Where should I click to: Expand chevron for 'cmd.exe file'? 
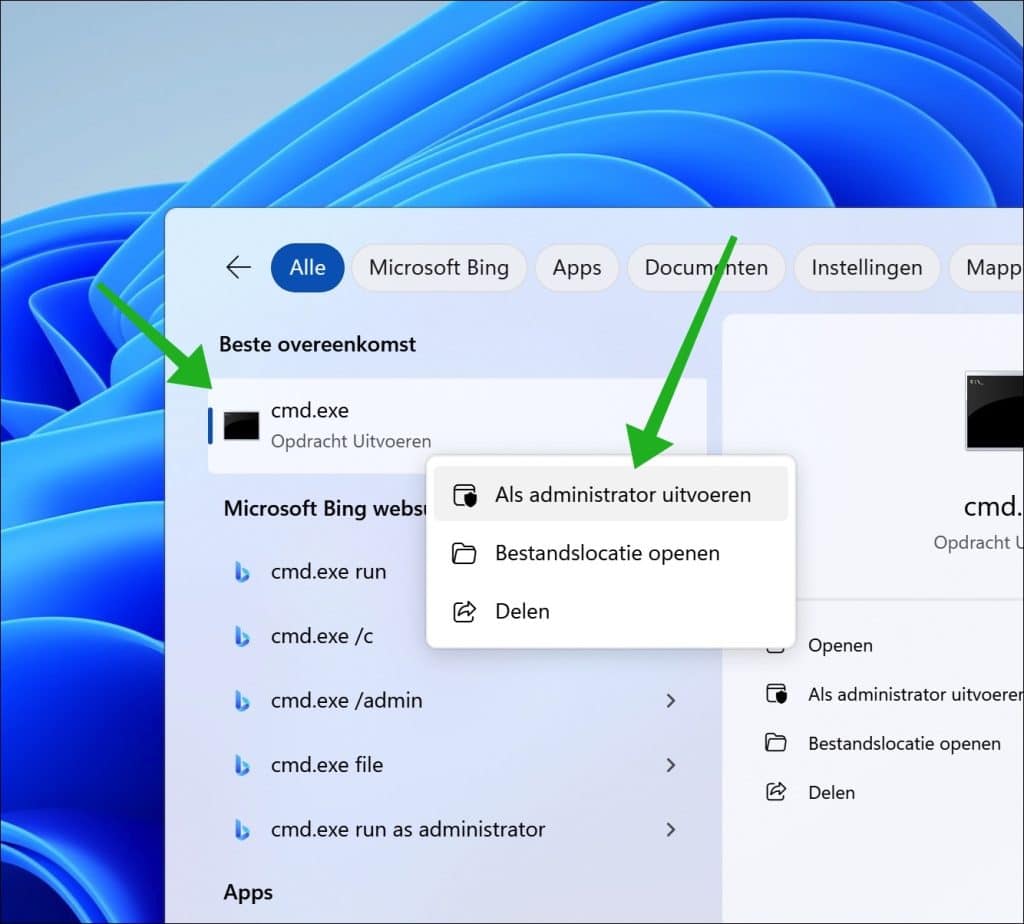click(x=671, y=765)
